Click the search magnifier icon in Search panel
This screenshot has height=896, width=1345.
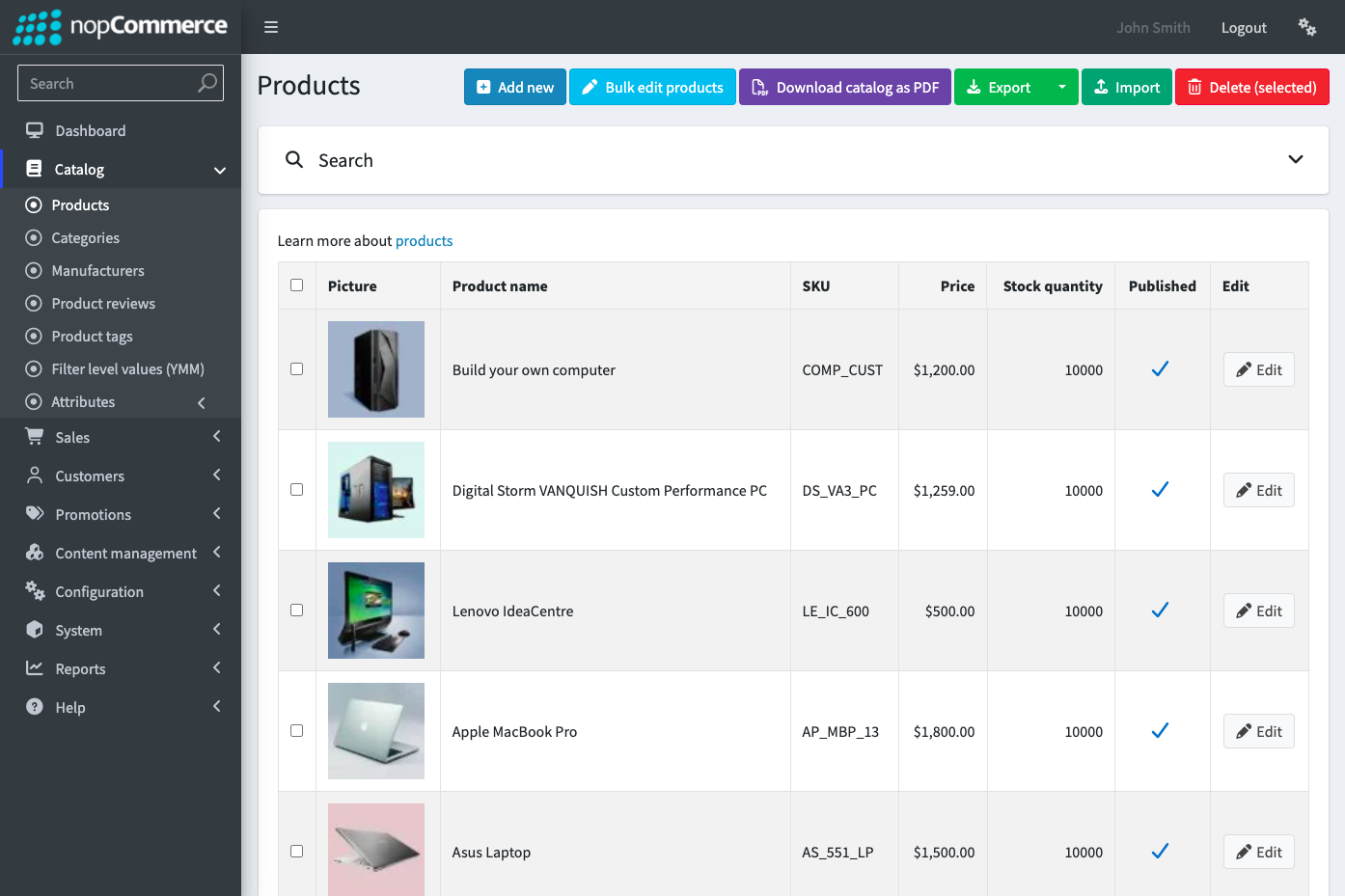pos(294,160)
